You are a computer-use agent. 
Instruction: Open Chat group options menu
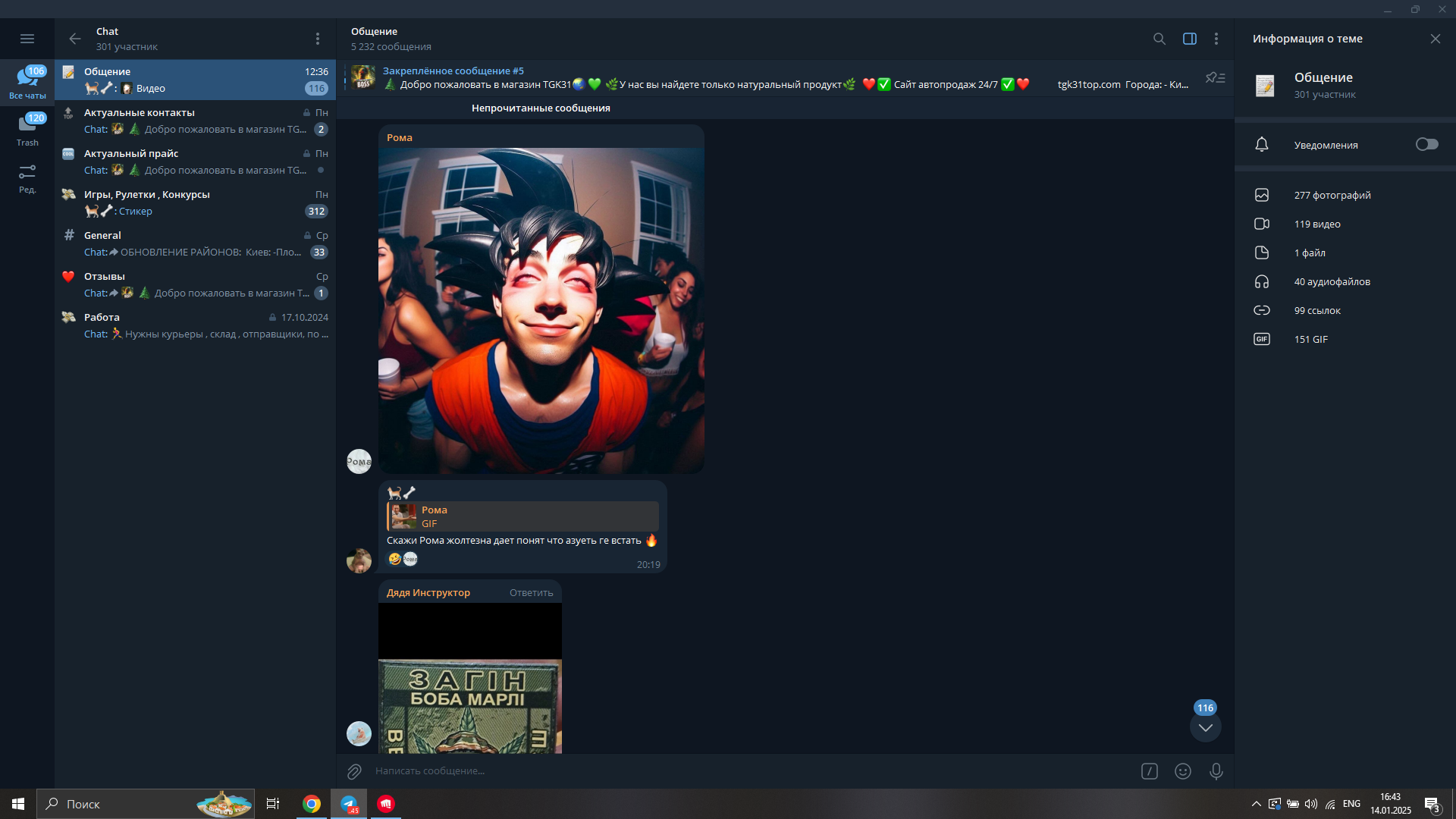tap(318, 39)
